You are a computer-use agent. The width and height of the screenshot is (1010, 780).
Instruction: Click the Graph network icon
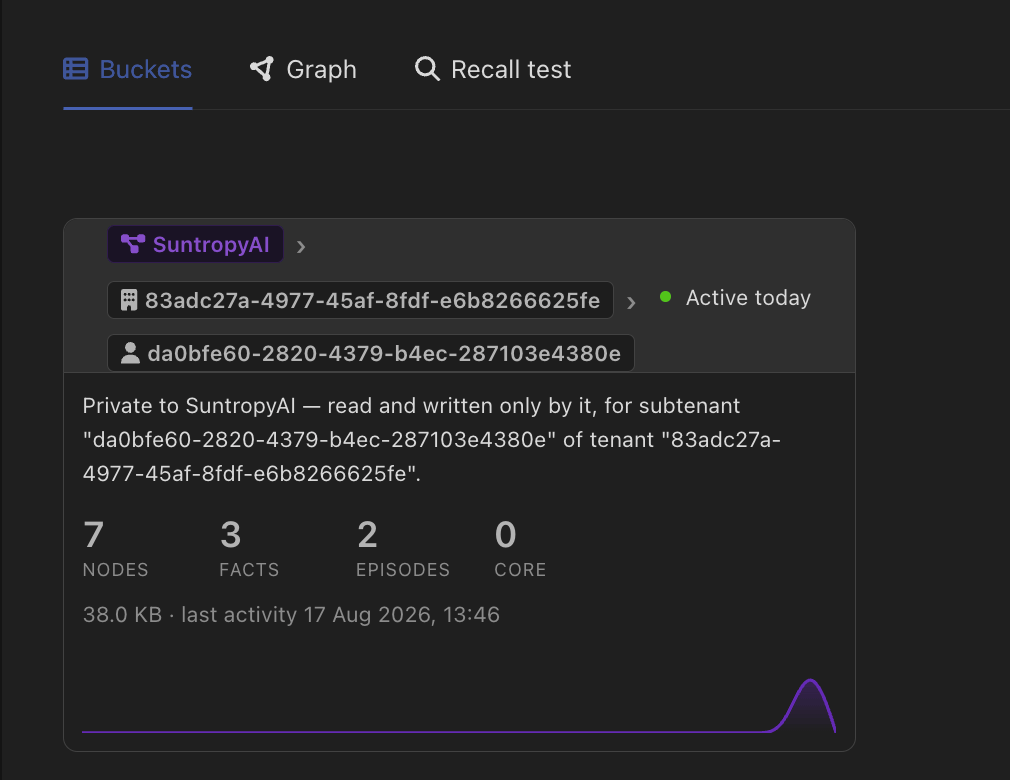(262, 69)
